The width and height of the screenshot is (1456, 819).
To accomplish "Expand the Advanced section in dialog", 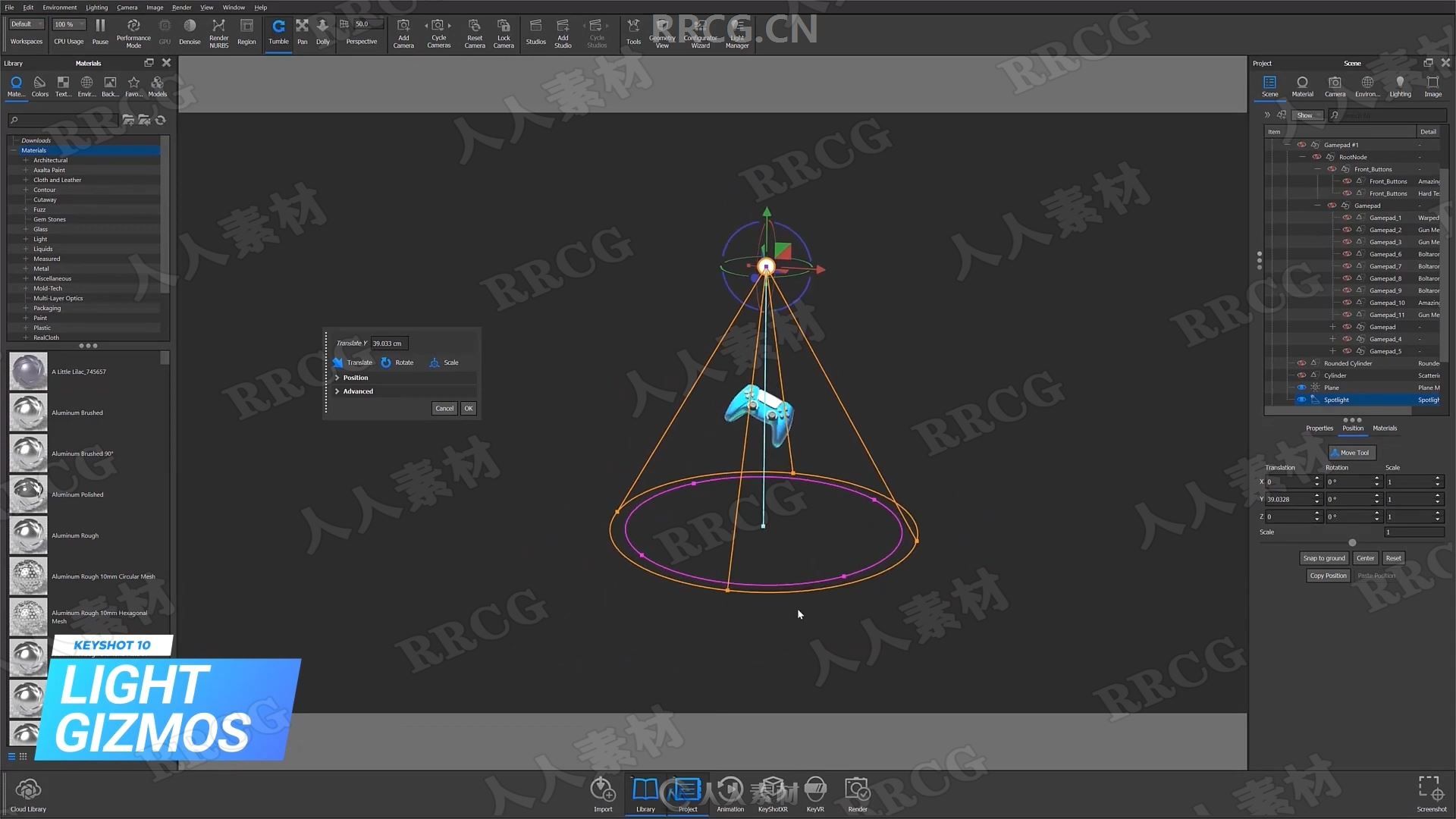I will click(x=337, y=391).
